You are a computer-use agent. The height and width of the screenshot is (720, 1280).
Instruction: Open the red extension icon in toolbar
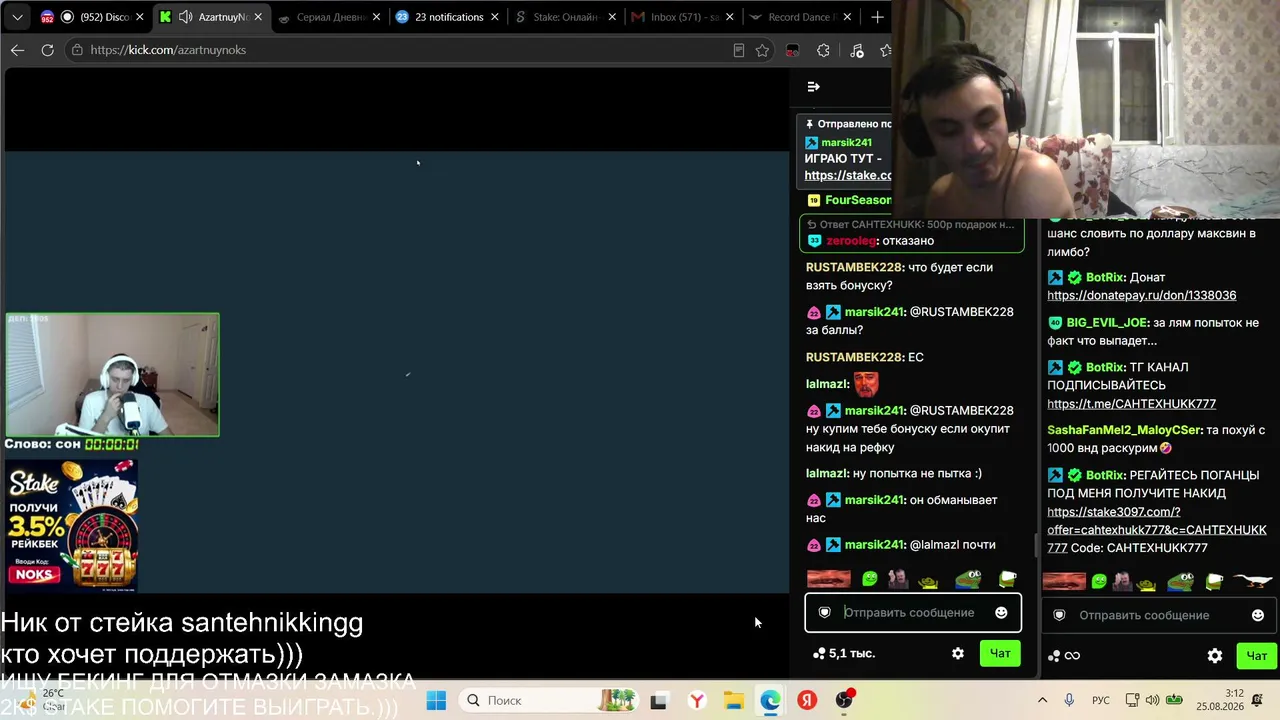[793, 50]
